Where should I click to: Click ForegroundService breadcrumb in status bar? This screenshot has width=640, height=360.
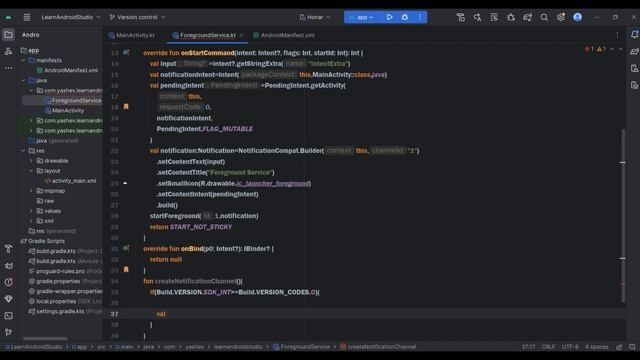301,347
